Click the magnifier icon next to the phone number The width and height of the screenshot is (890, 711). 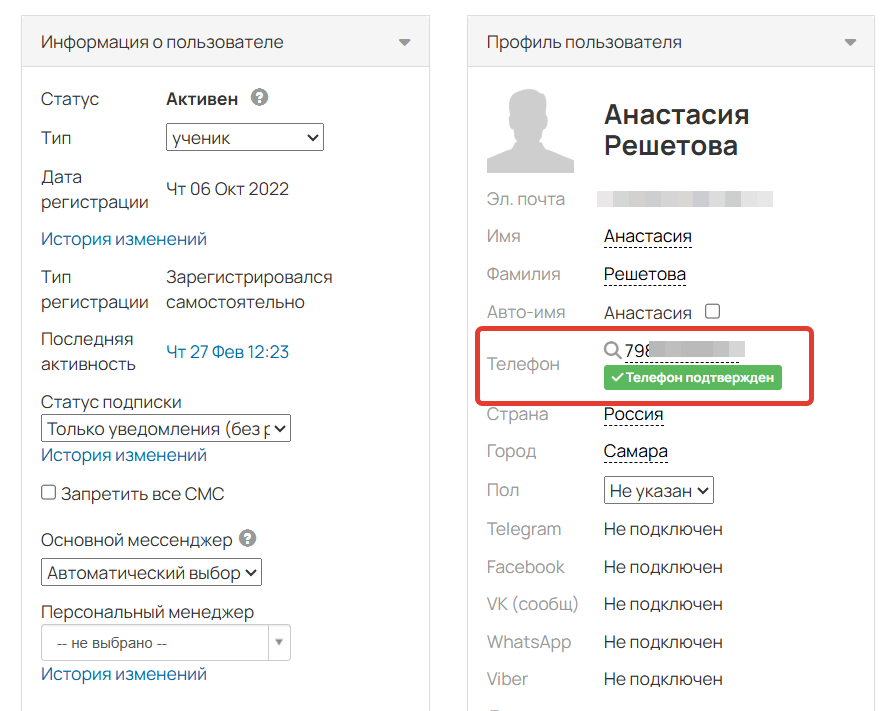pos(613,350)
